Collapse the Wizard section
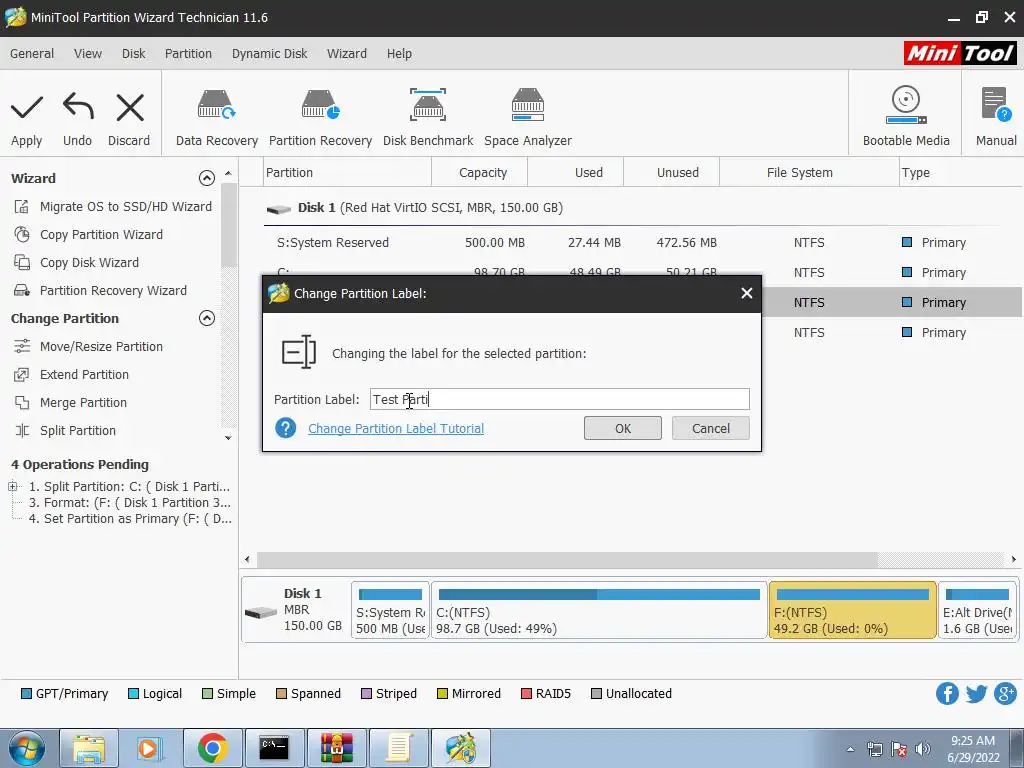Viewport: 1024px width, 768px height. (206, 178)
